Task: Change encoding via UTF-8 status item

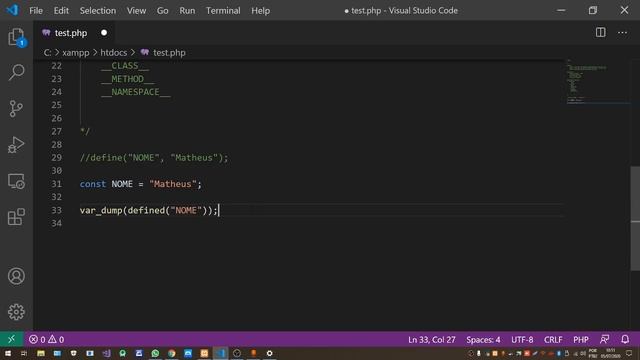Action: point(522,340)
